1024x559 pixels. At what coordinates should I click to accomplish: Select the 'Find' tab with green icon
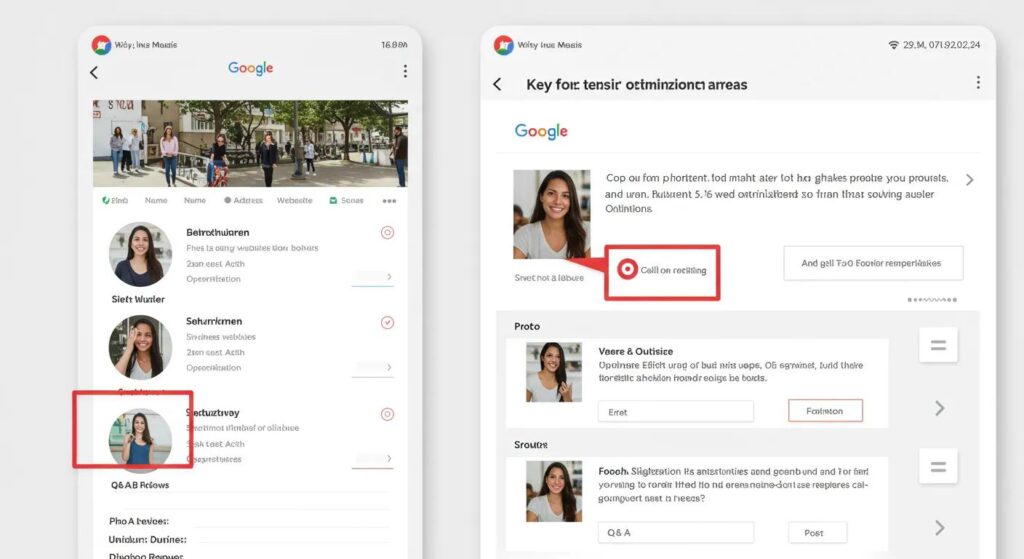click(x=115, y=200)
